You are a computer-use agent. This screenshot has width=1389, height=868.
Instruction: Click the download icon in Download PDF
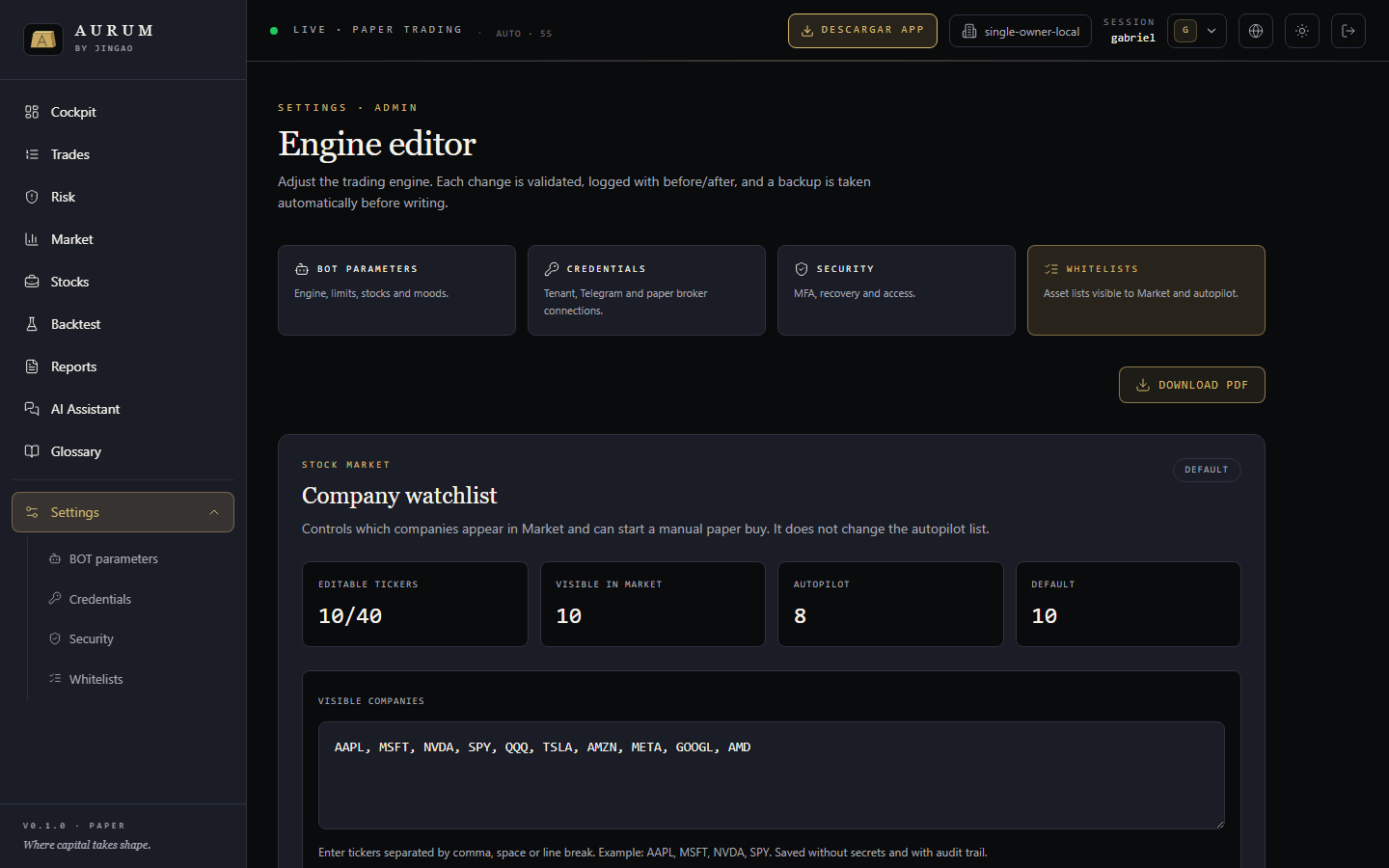point(1143,385)
